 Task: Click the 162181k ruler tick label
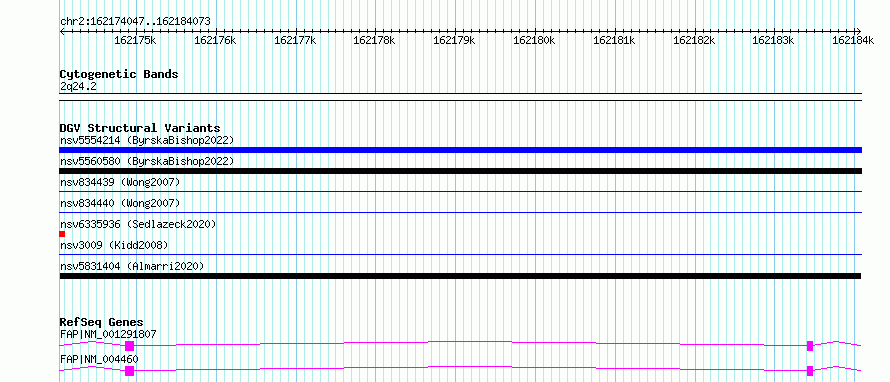pos(614,40)
